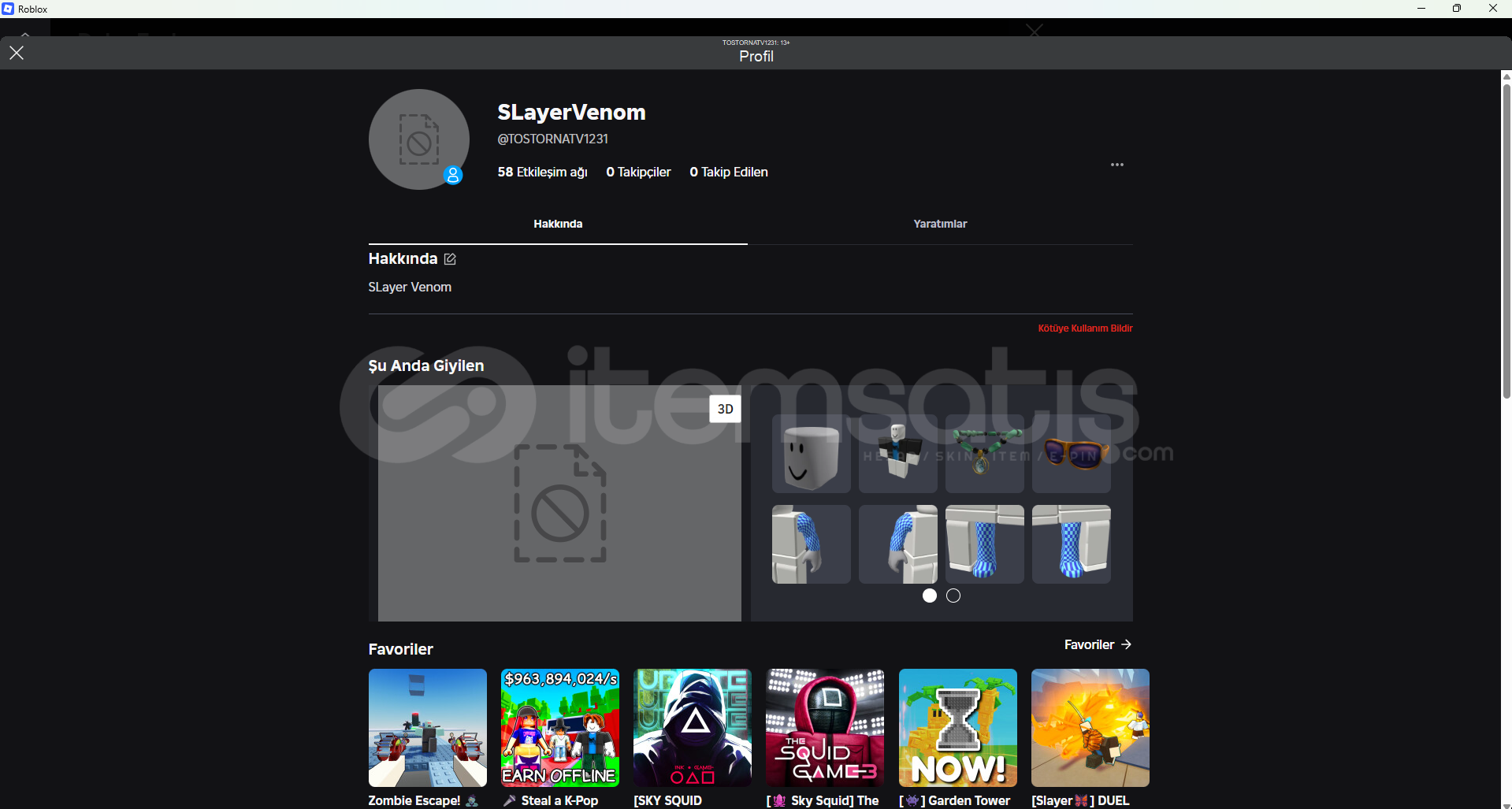Screen dimensions: 1512x809
Task: Select the smiling head item
Action: click(x=811, y=455)
